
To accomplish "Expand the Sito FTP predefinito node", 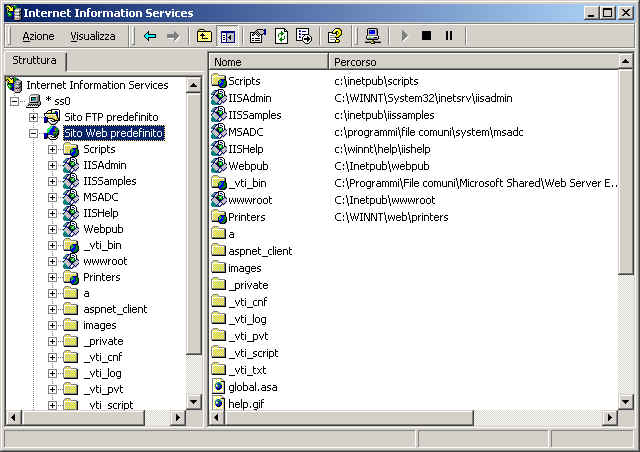I will coord(33,117).
